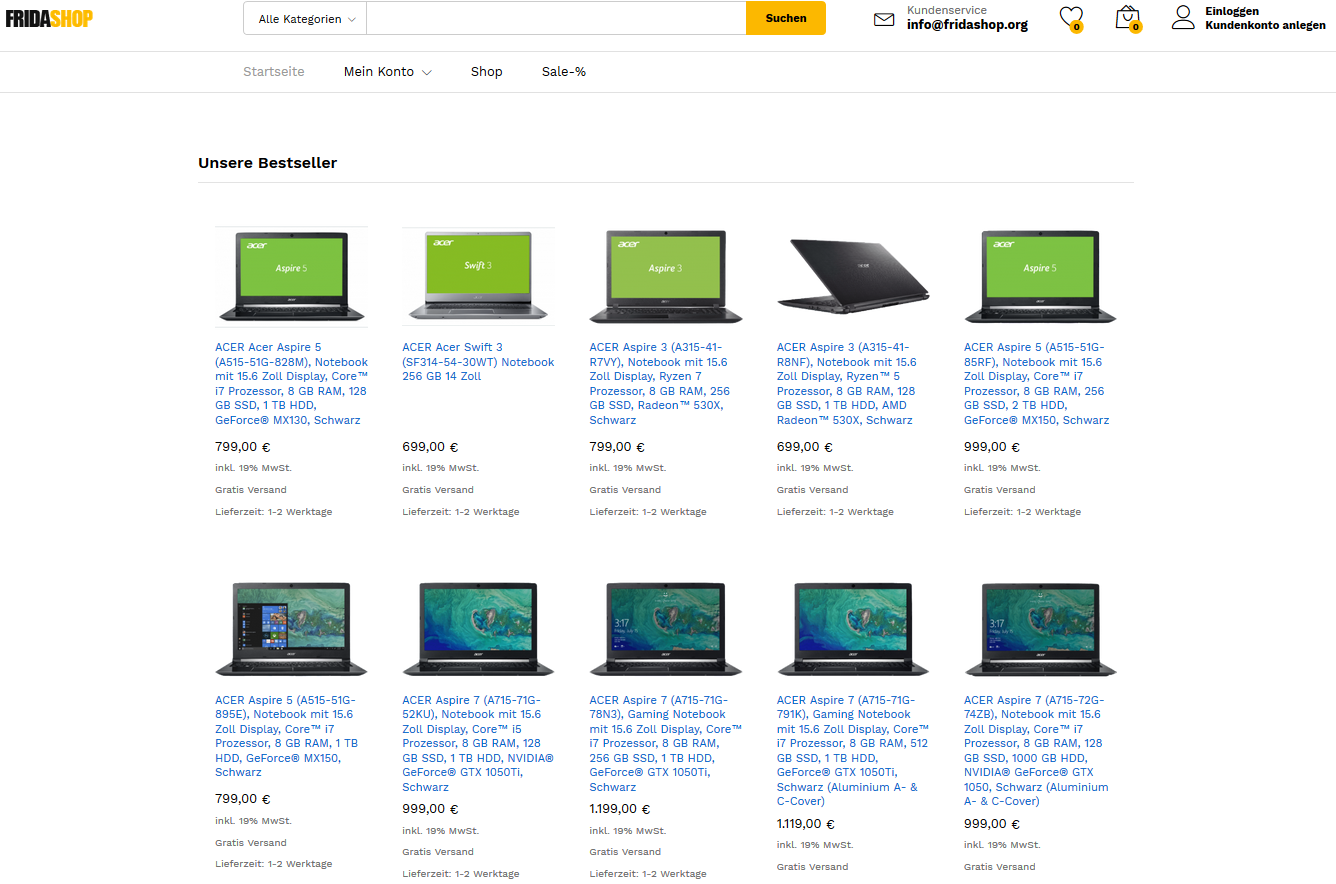1336x884 pixels.
Task: Open Aspire 7 A715-71G-52KU product image
Action: (x=478, y=629)
